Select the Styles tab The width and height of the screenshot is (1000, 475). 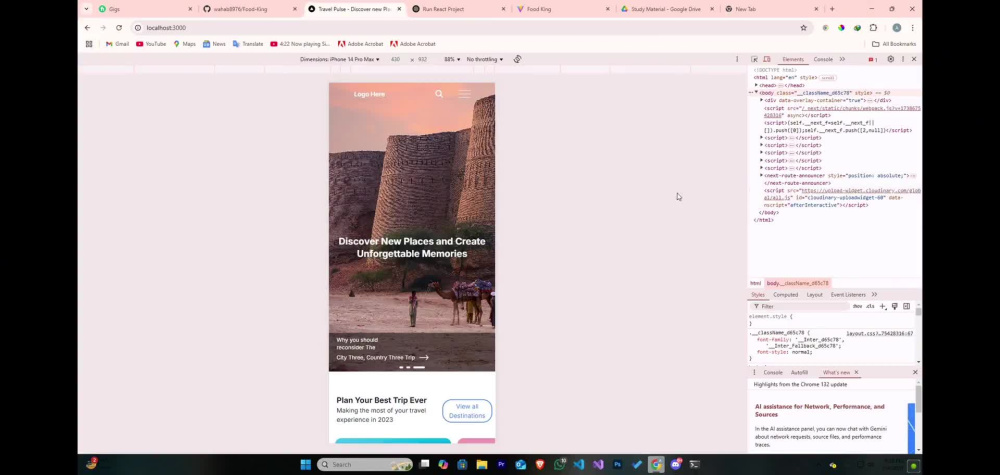pyautogui.click(x=758, y=295)
